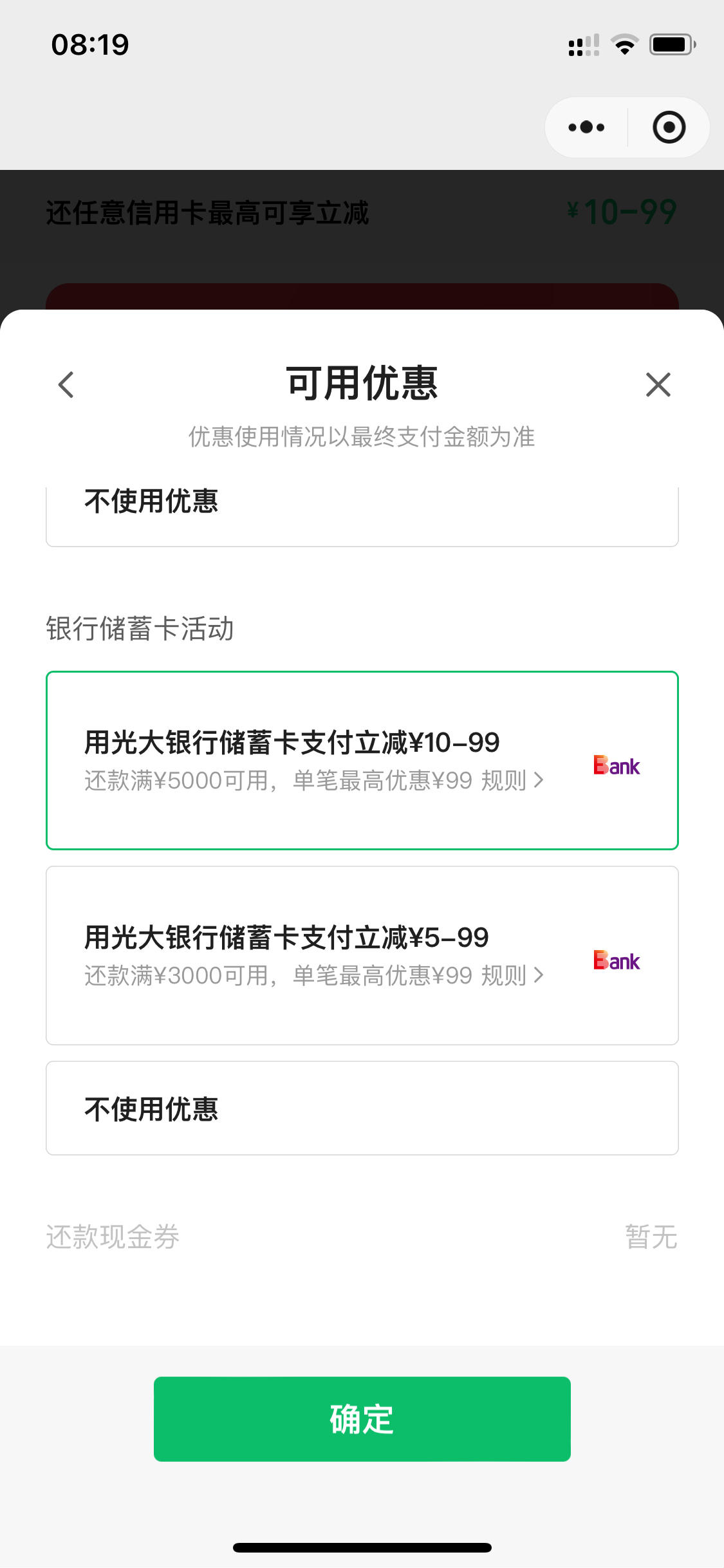Expand the rules chevron after 满¥3000 text
Screen dimensions: 724x1568
539,976
